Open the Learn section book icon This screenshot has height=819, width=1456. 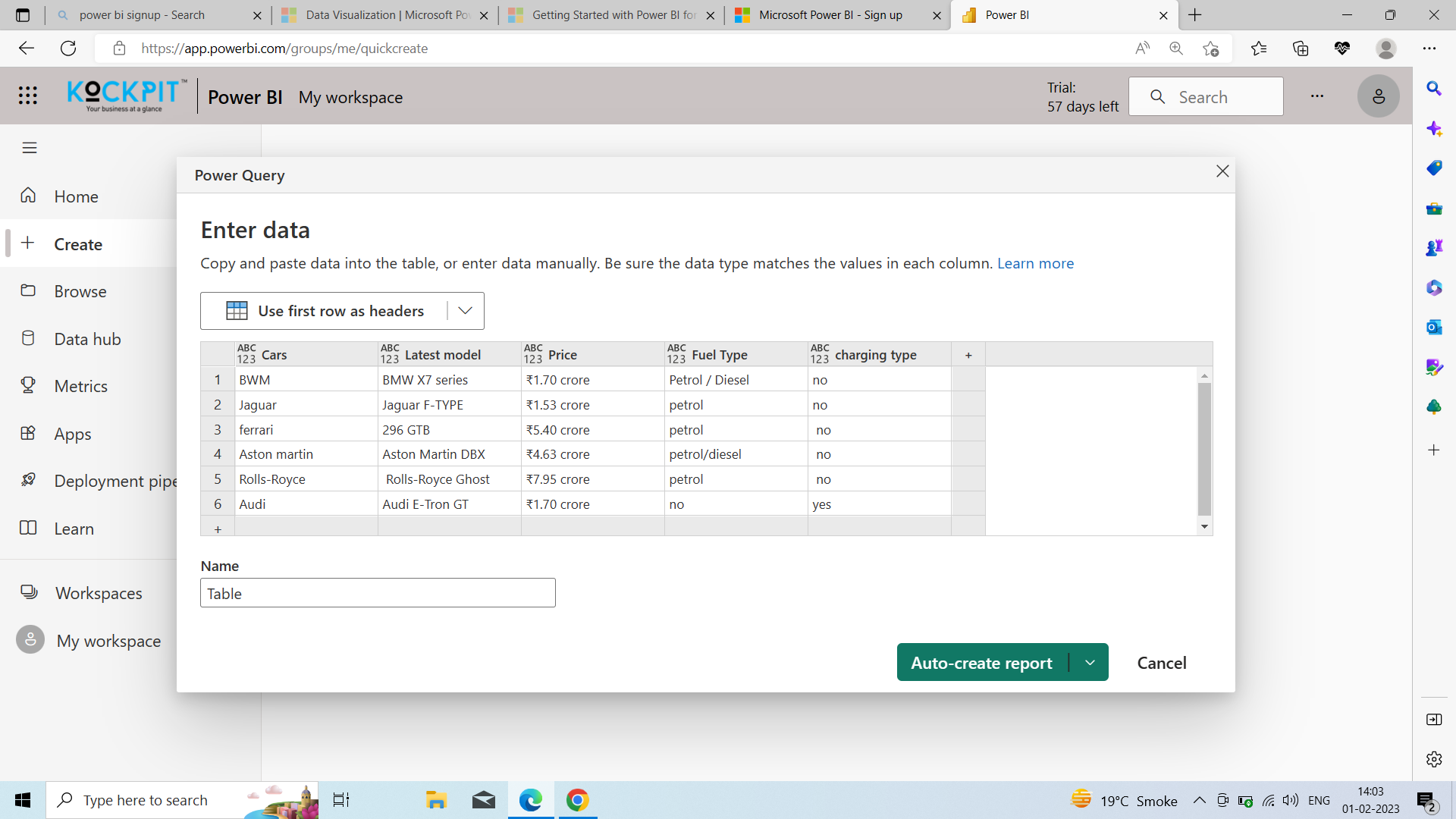tap(28, 528)
